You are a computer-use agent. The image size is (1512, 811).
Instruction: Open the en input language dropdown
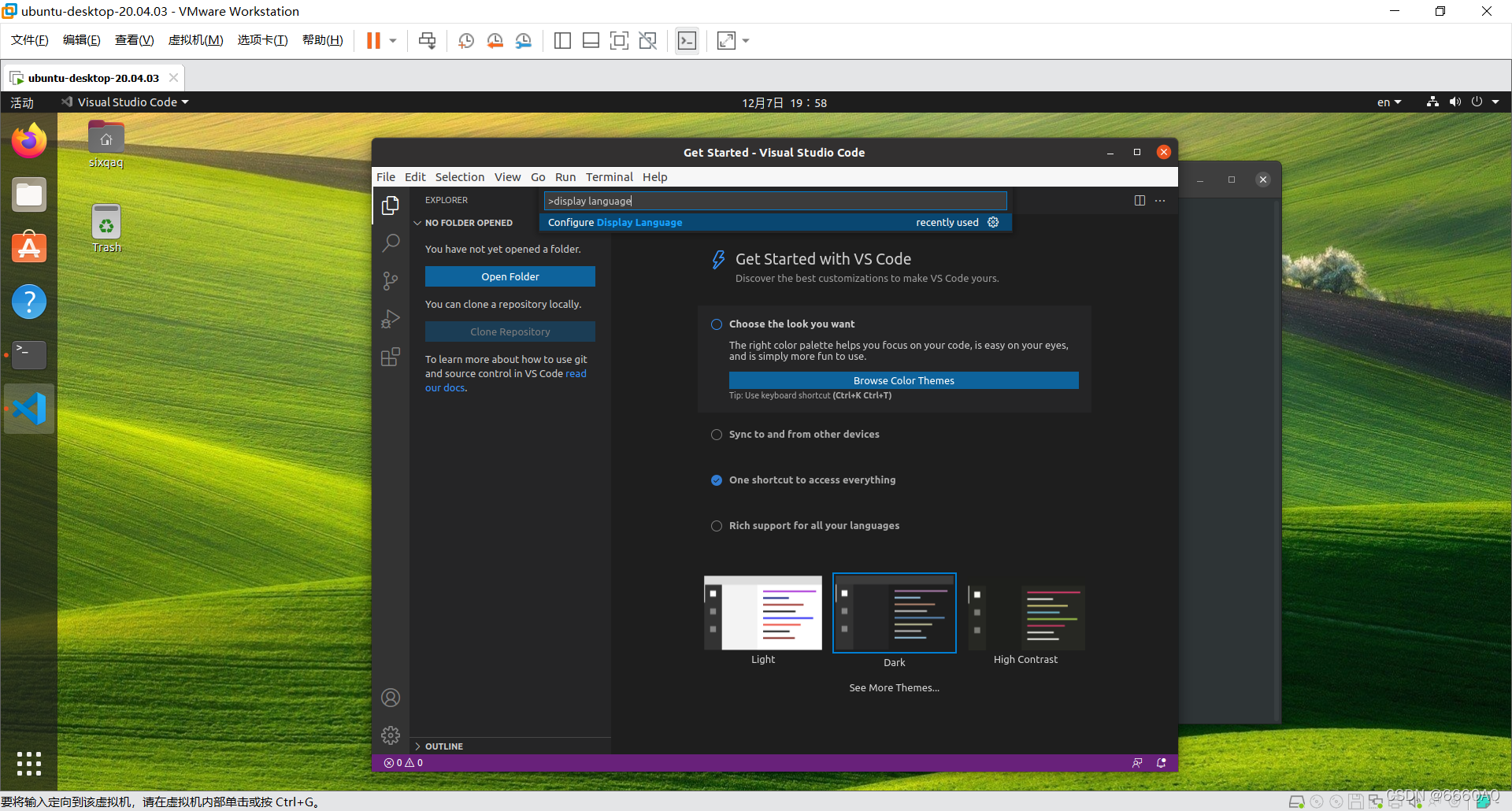[x=1389, y=102]
